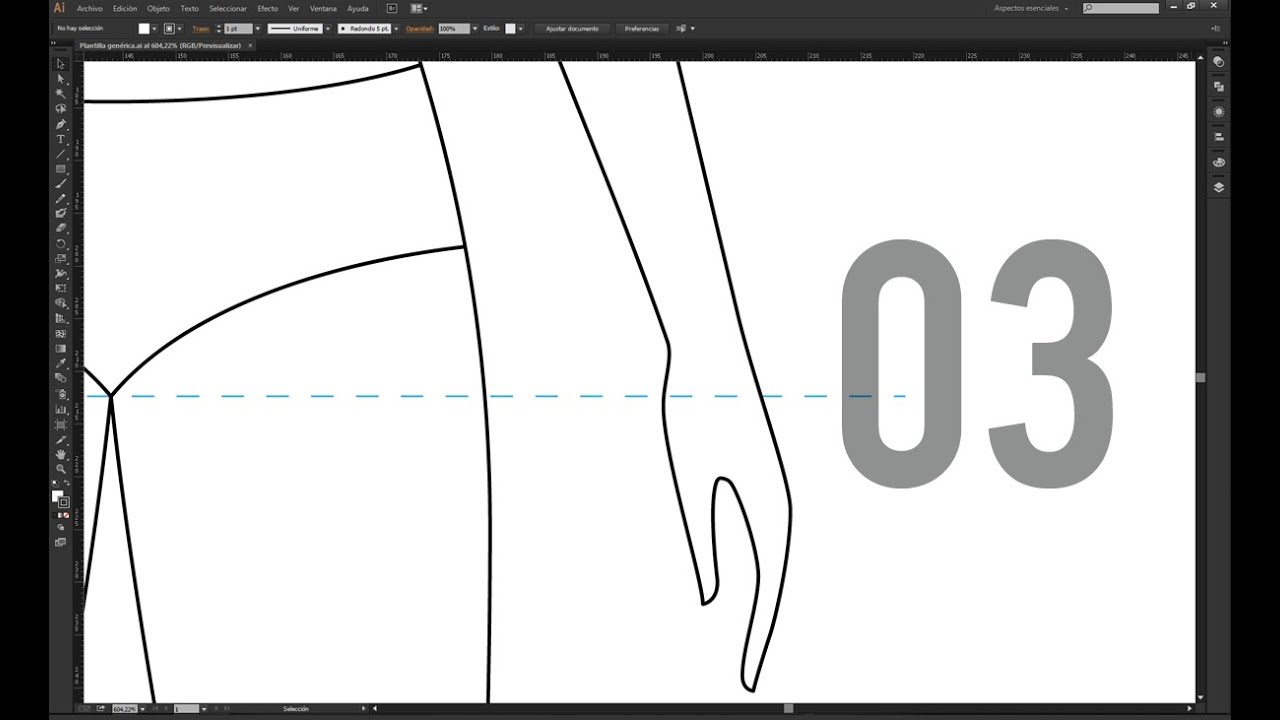
Task: Click the Preferencias button
Action: click(642, 29)
